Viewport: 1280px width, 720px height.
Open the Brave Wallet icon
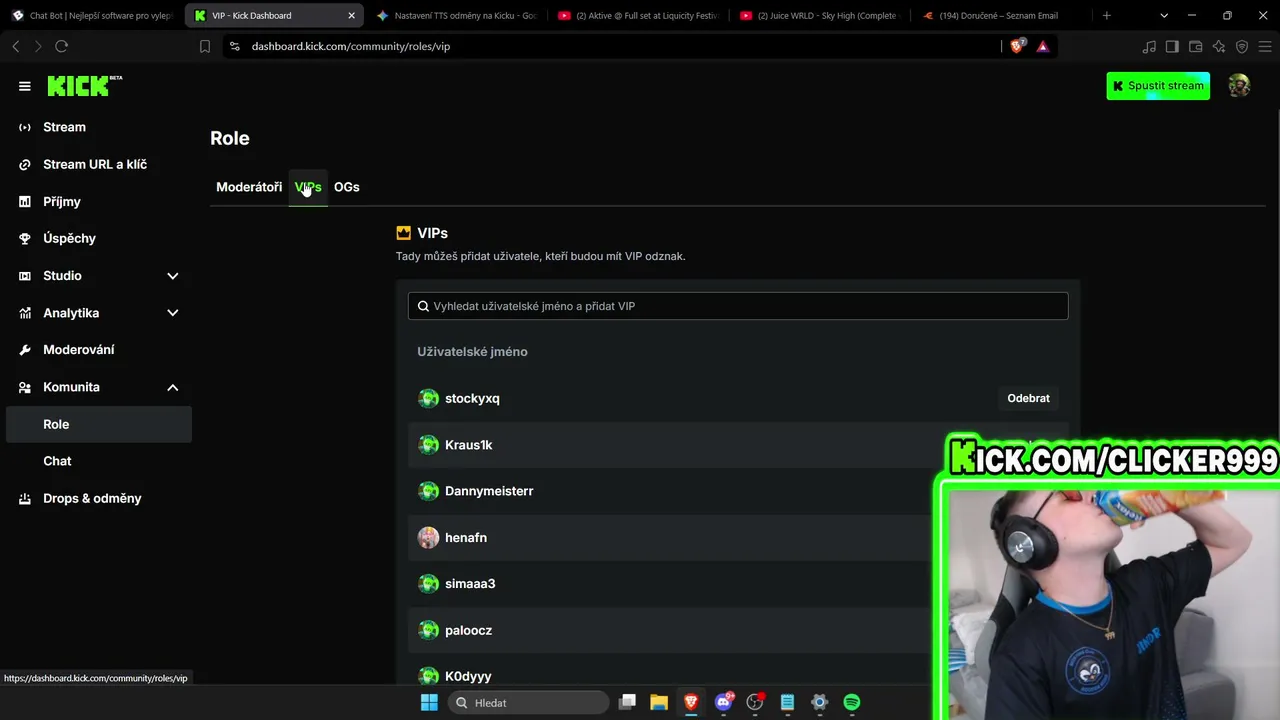[x=1195, y=46]
